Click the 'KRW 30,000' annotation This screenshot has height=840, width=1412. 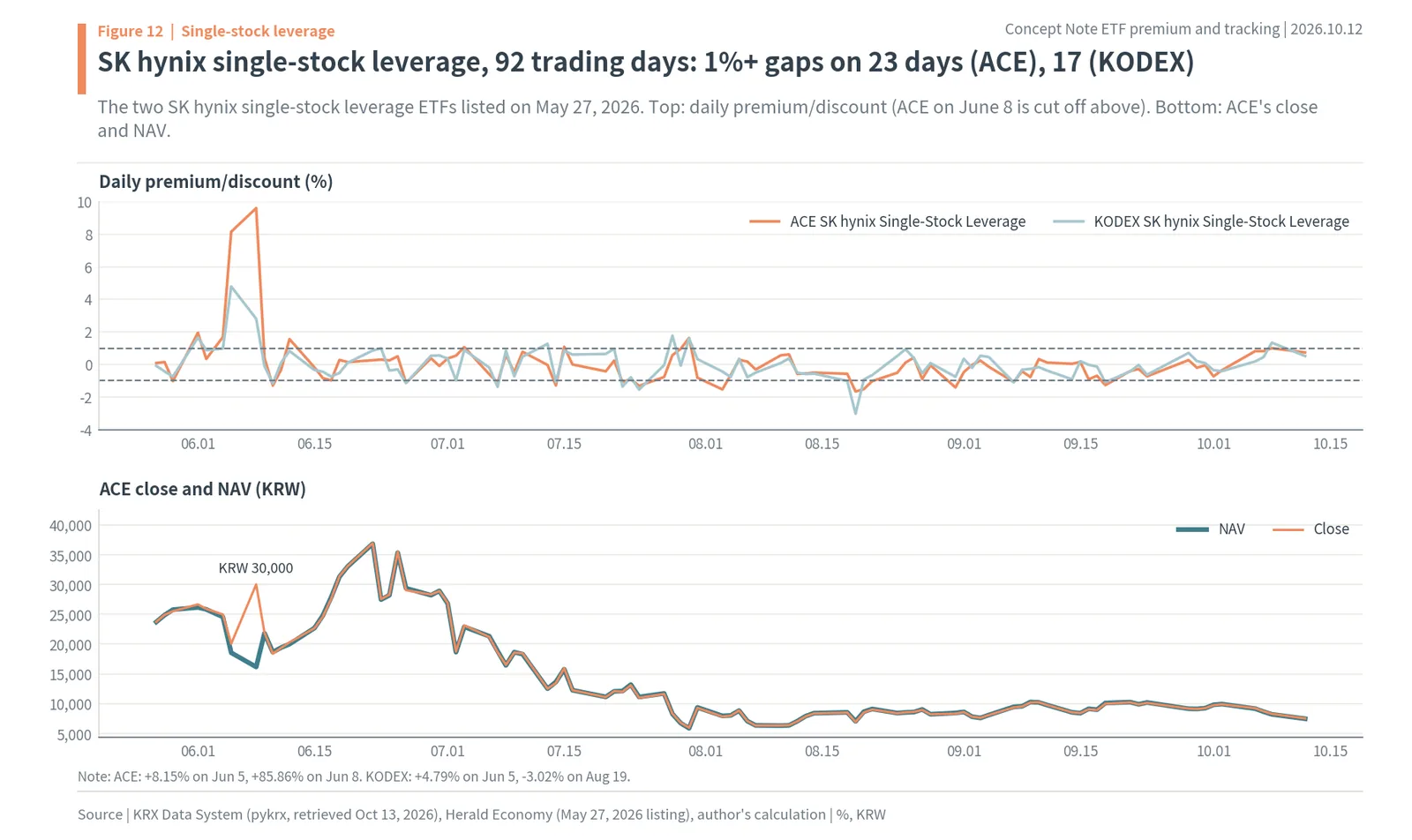256,568
